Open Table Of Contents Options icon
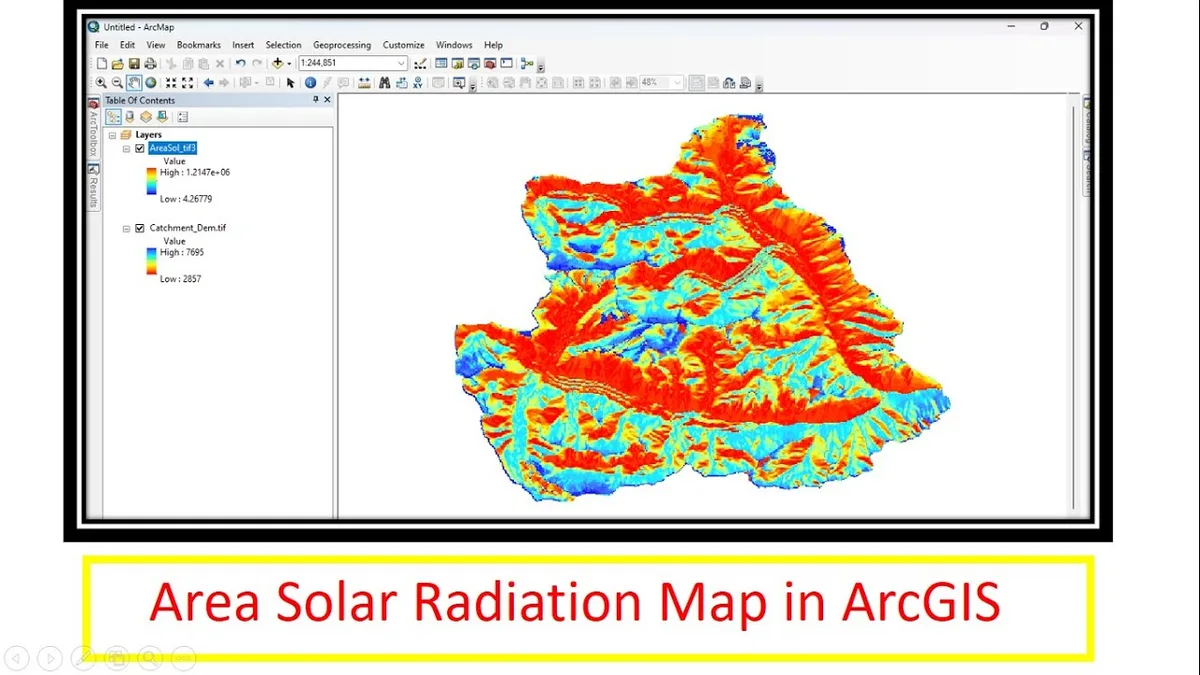 pos(183,117)
